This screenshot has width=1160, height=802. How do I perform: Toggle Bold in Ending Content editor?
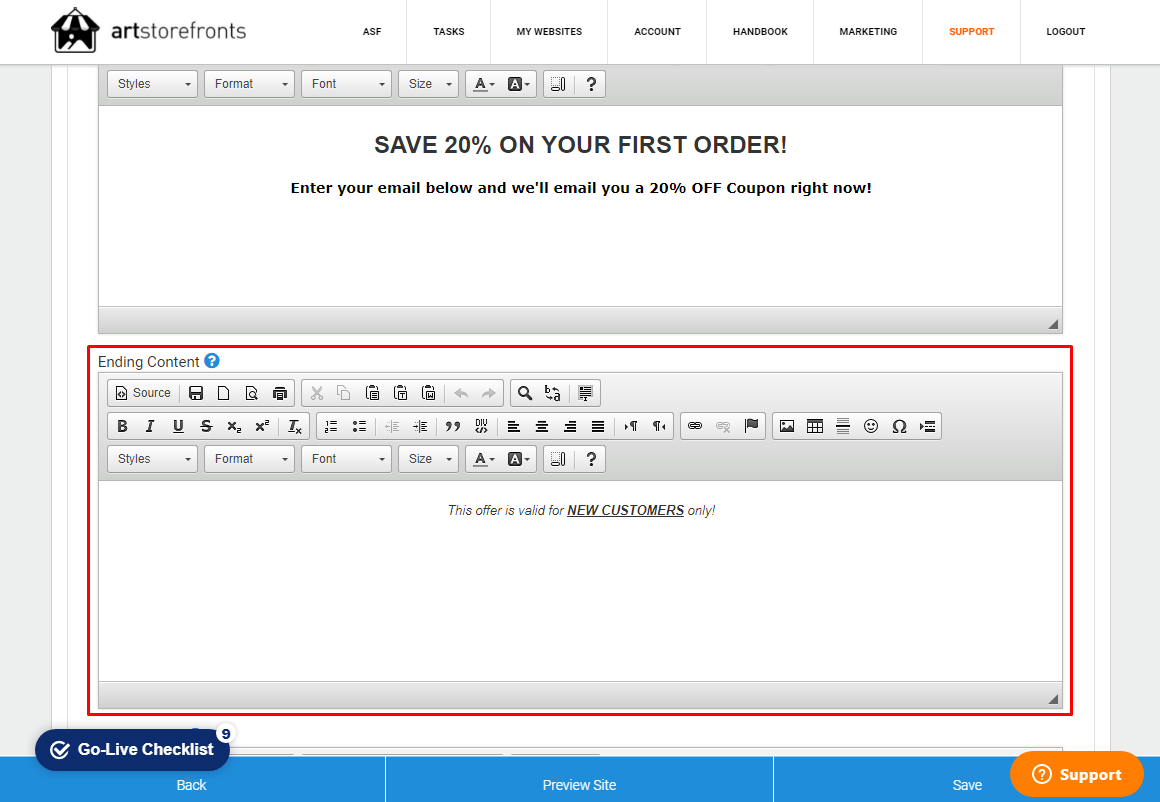click(x=123, y=426)
